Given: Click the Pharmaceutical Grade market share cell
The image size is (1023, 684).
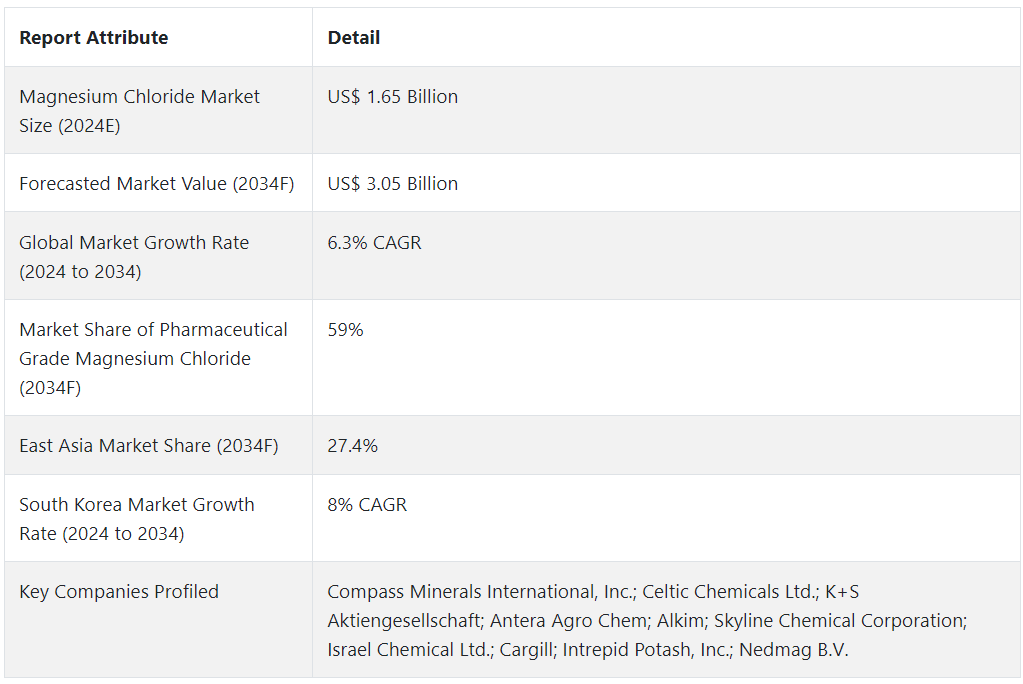Looking at the screenshot, I should 153,358.
